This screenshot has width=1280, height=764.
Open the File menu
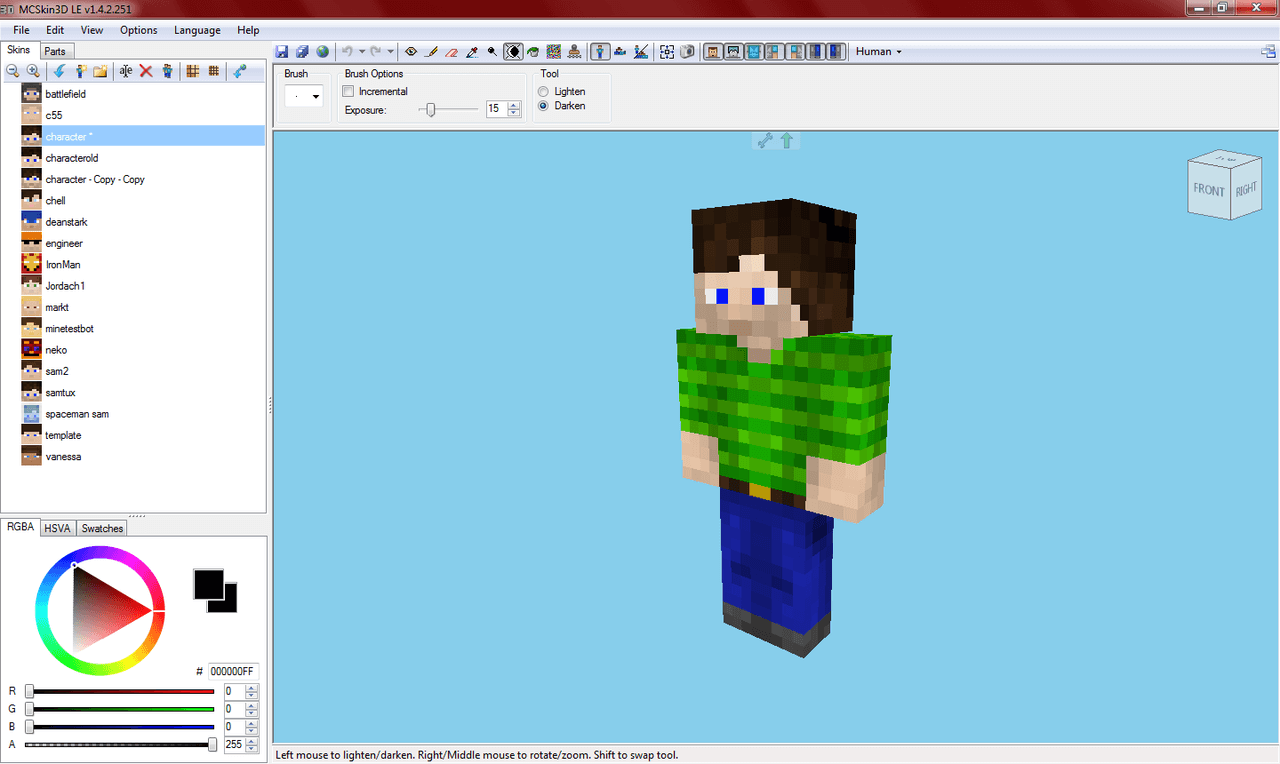click(21, 30)
